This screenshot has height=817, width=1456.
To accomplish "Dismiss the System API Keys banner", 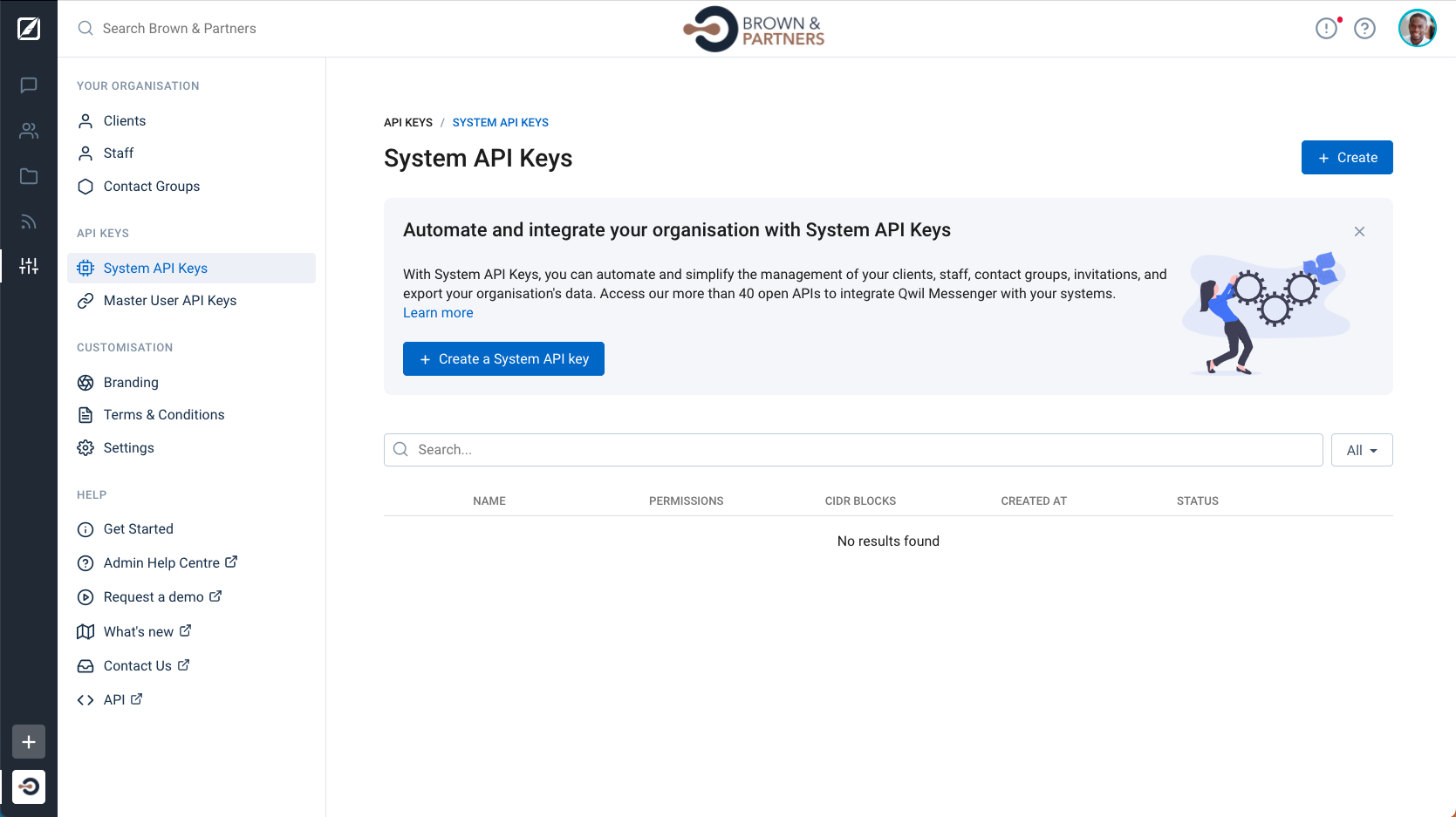I will point(1359,231).
